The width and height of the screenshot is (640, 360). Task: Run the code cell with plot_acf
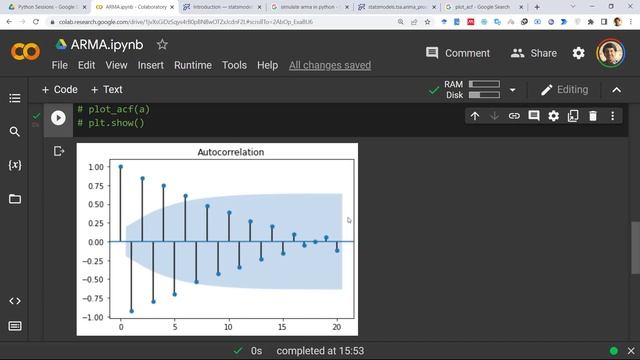pos(58,118)
